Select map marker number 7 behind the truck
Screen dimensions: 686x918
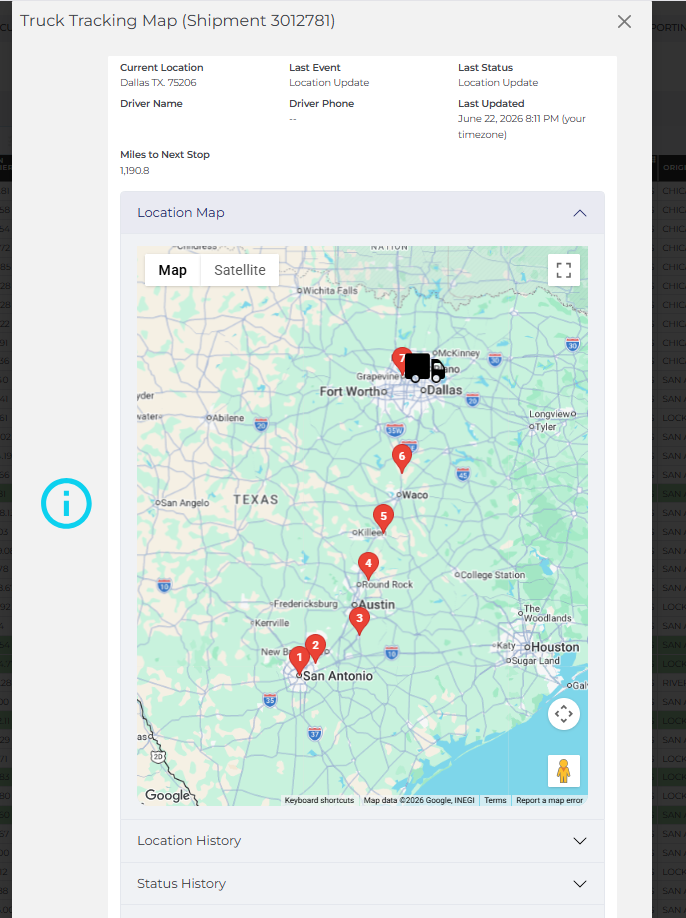click(x=399, y=358)
